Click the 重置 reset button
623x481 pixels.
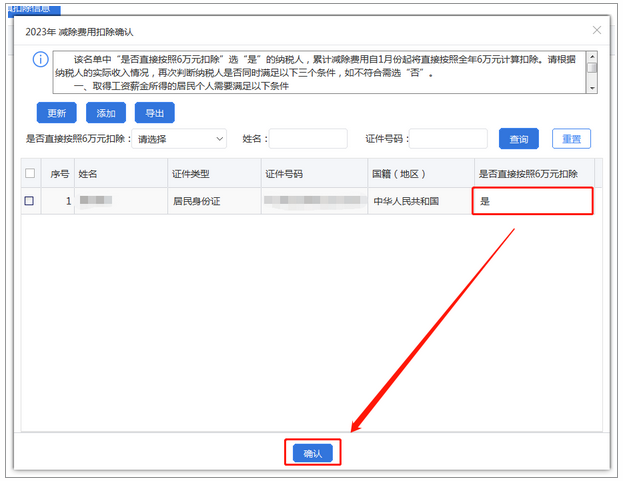click(571, 139)
